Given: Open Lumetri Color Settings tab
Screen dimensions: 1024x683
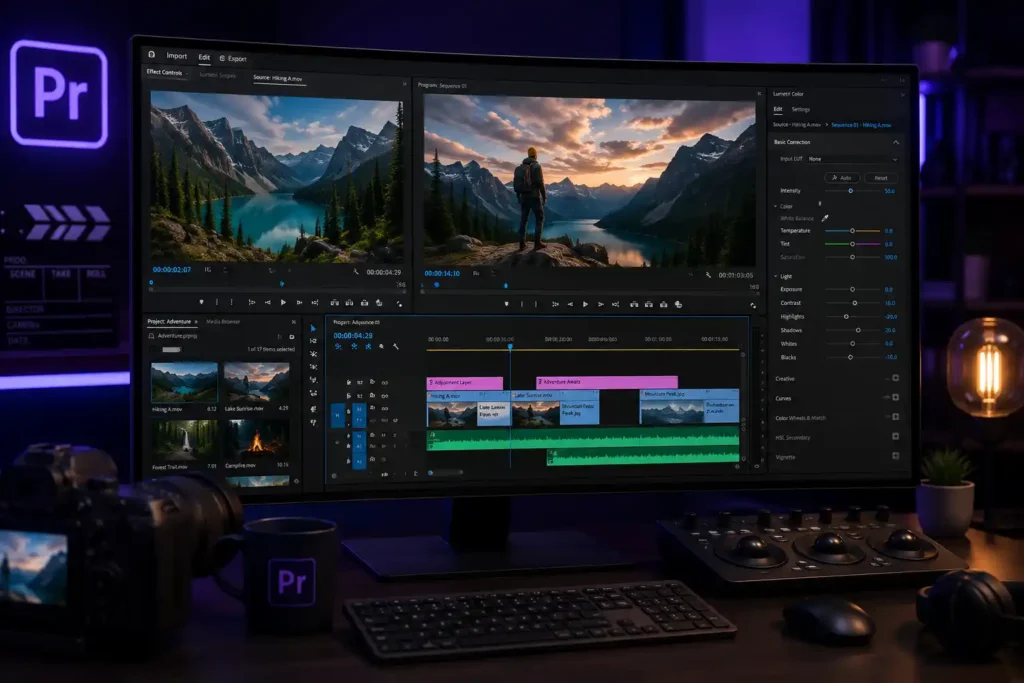Looking at the screenshot, I should 800,110.
